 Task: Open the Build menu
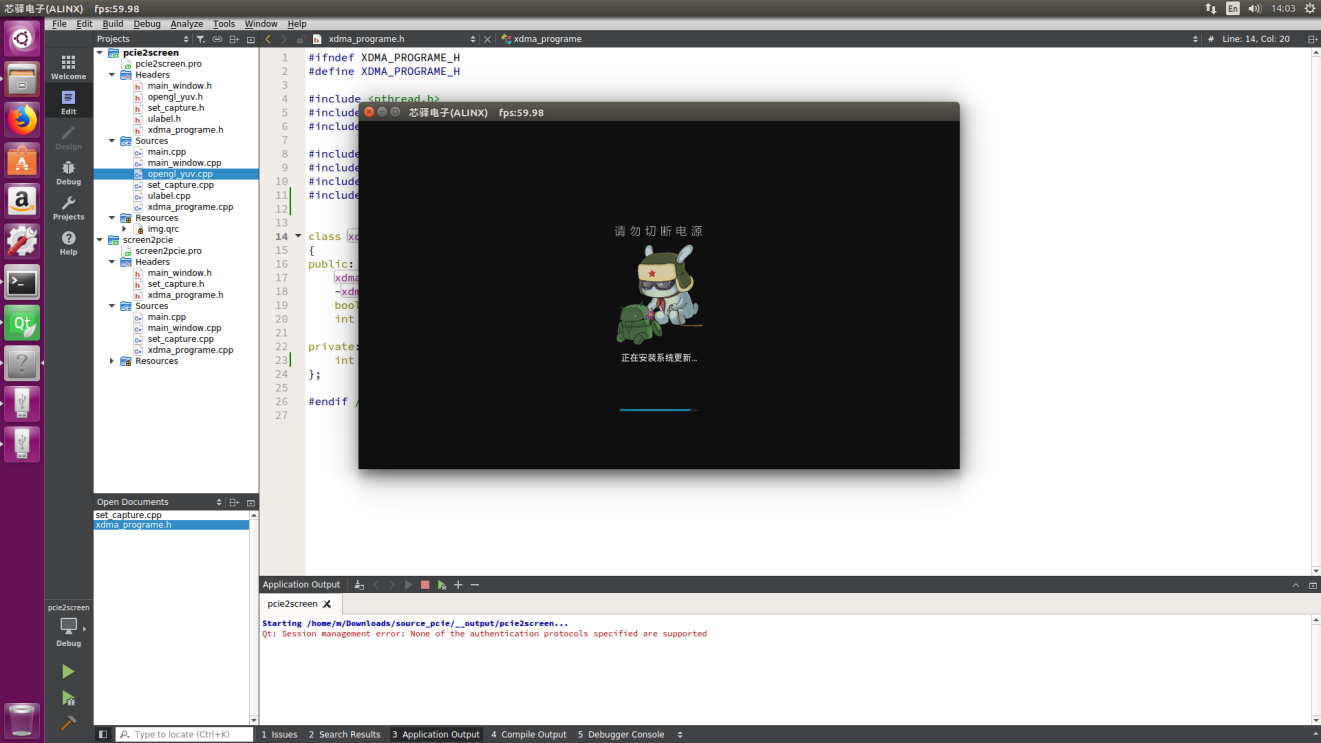point(113,24)
